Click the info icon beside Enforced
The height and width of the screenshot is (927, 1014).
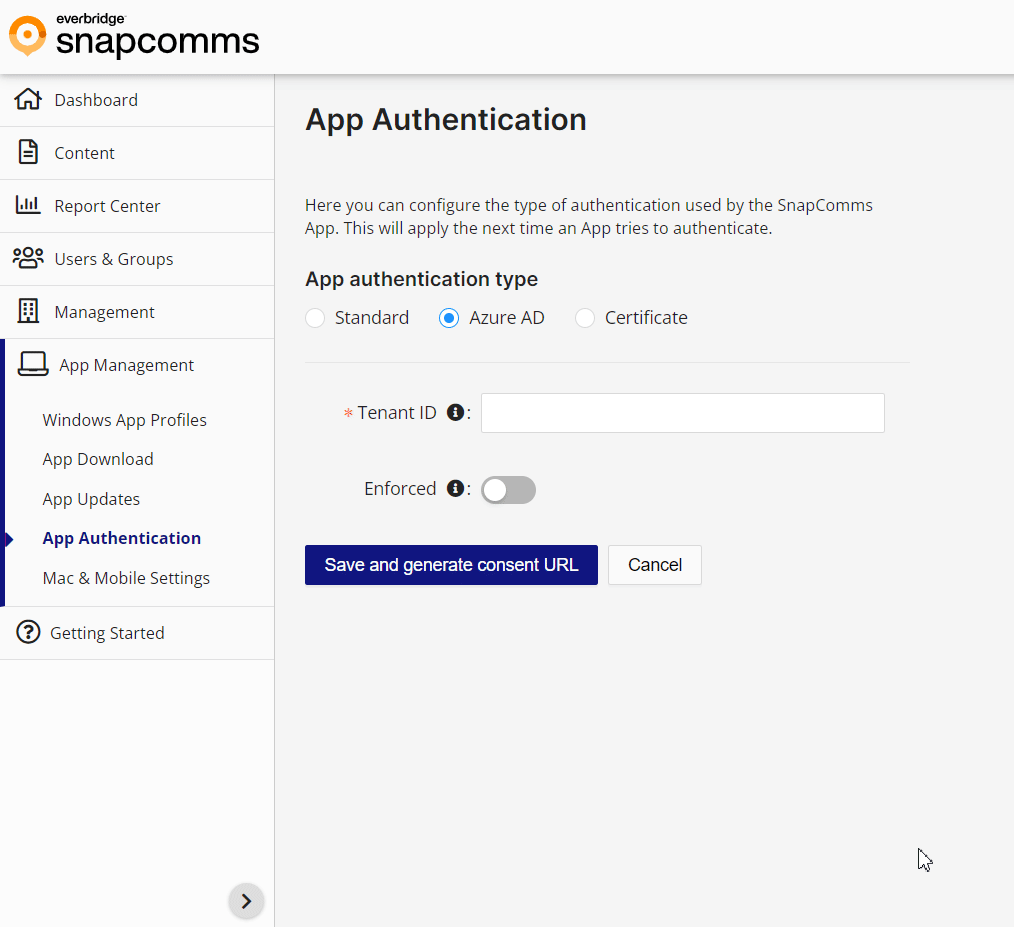[456, 488]
